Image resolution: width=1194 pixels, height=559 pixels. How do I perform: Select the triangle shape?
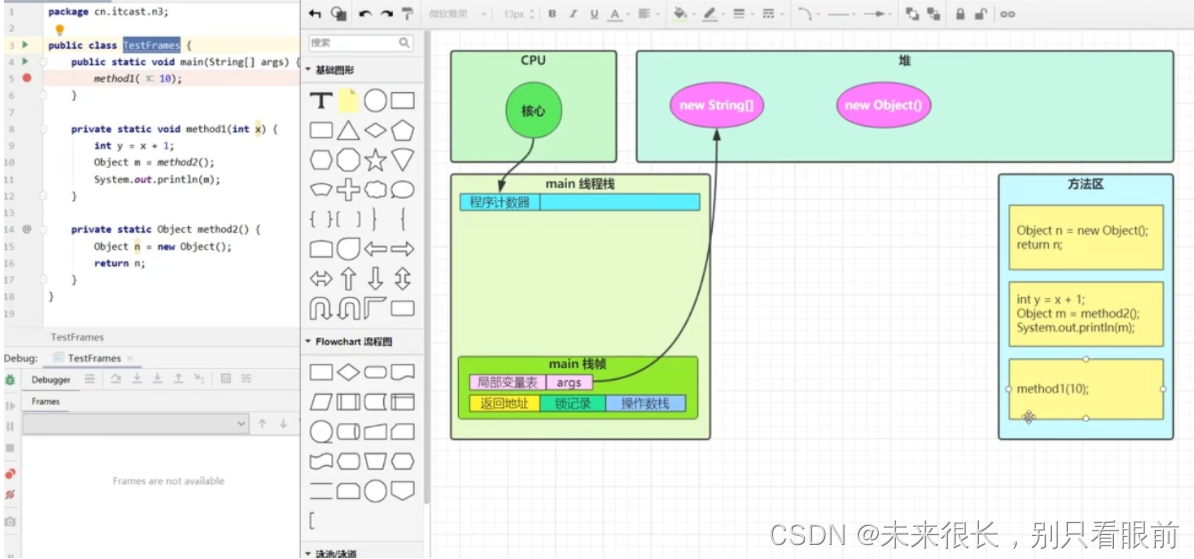tap(348, 130)
